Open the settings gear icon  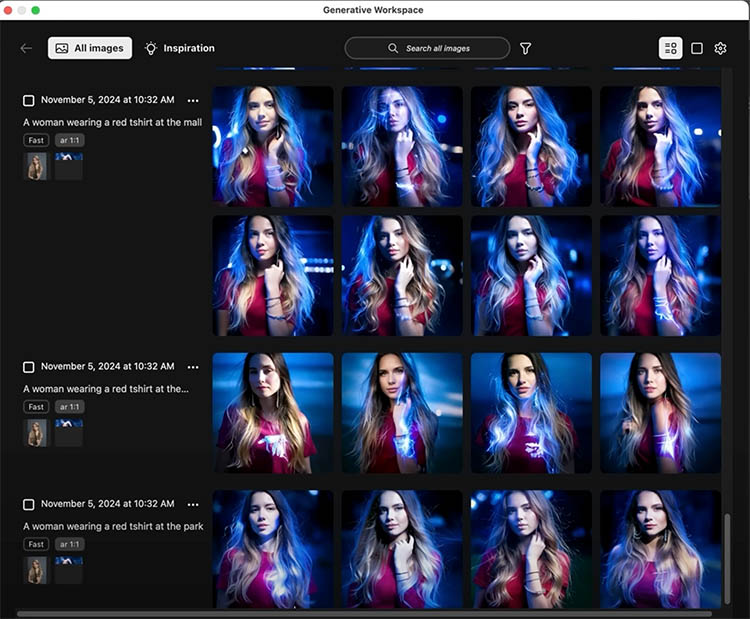click(721, 48)
